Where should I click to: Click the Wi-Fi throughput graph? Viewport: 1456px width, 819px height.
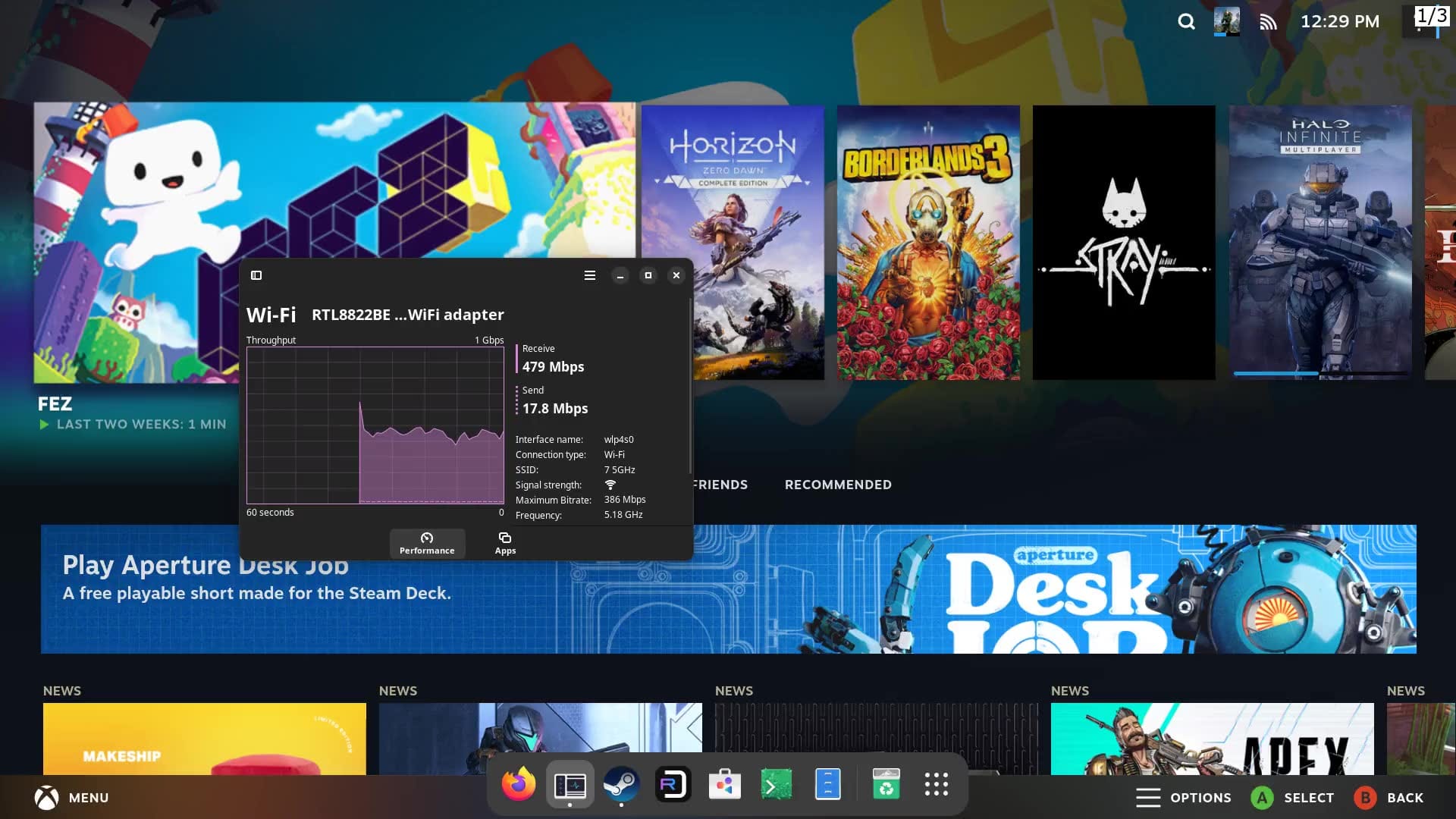coord(375,425)
